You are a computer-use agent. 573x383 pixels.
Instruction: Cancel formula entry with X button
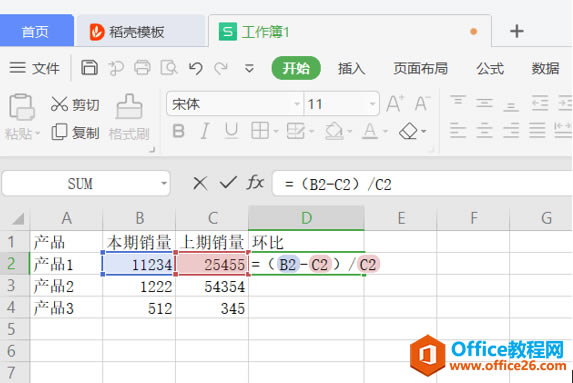pos(200,183)
